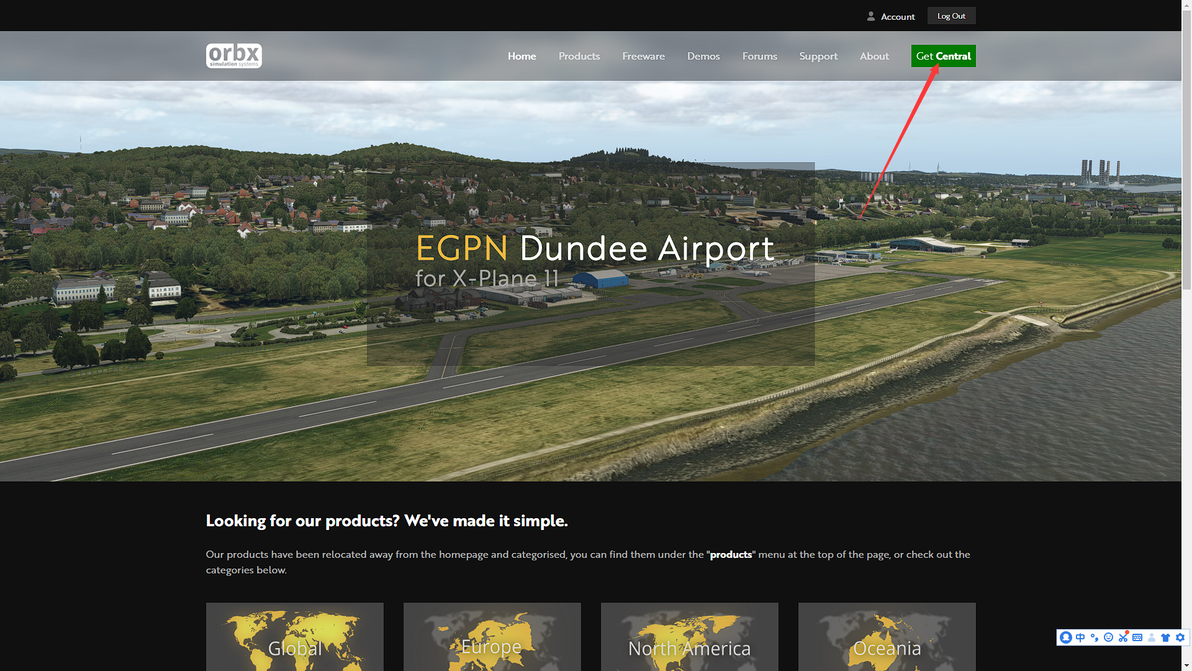The image size is (1192, 671).
Task: Open the Global category card
Action: coord(294,637)
